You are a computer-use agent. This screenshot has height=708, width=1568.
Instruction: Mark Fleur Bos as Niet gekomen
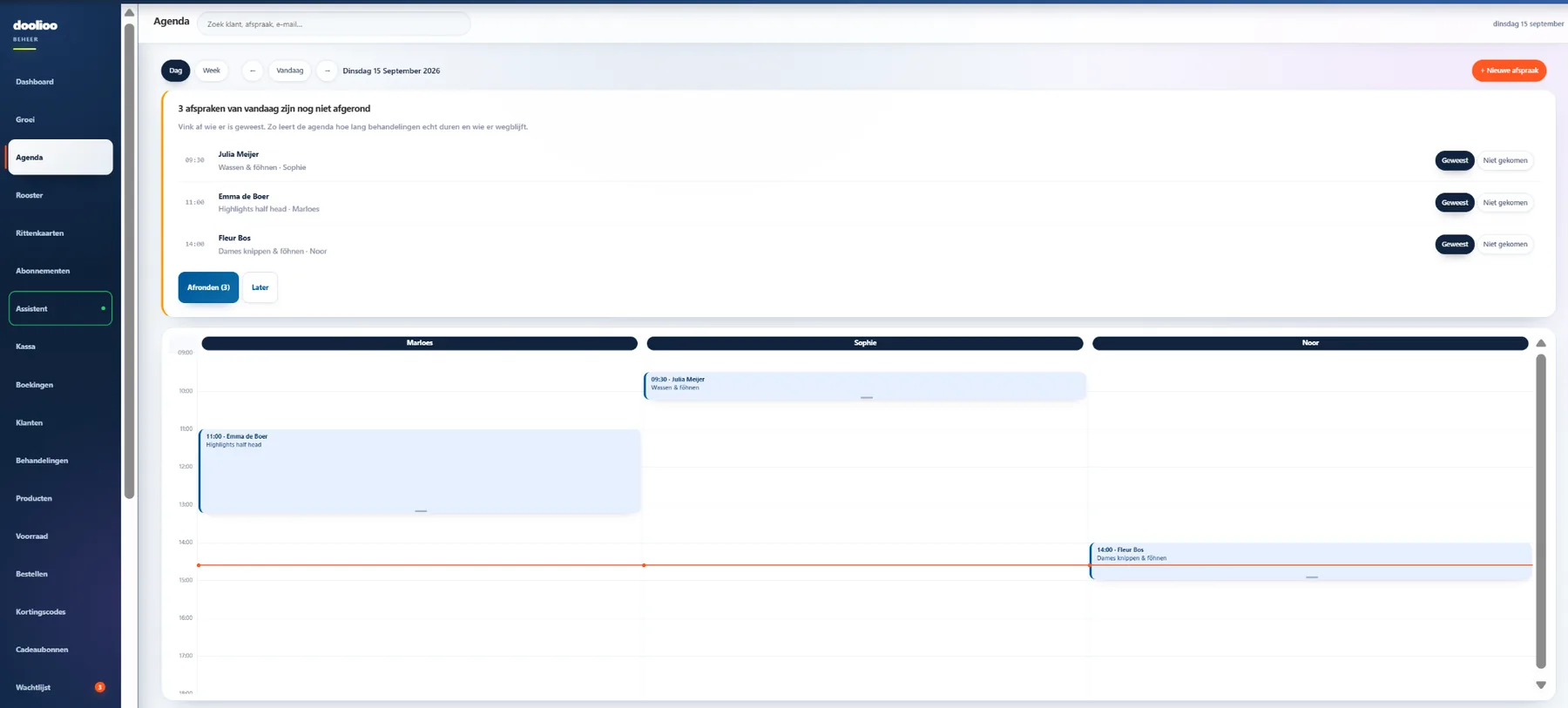[1505, 244]
